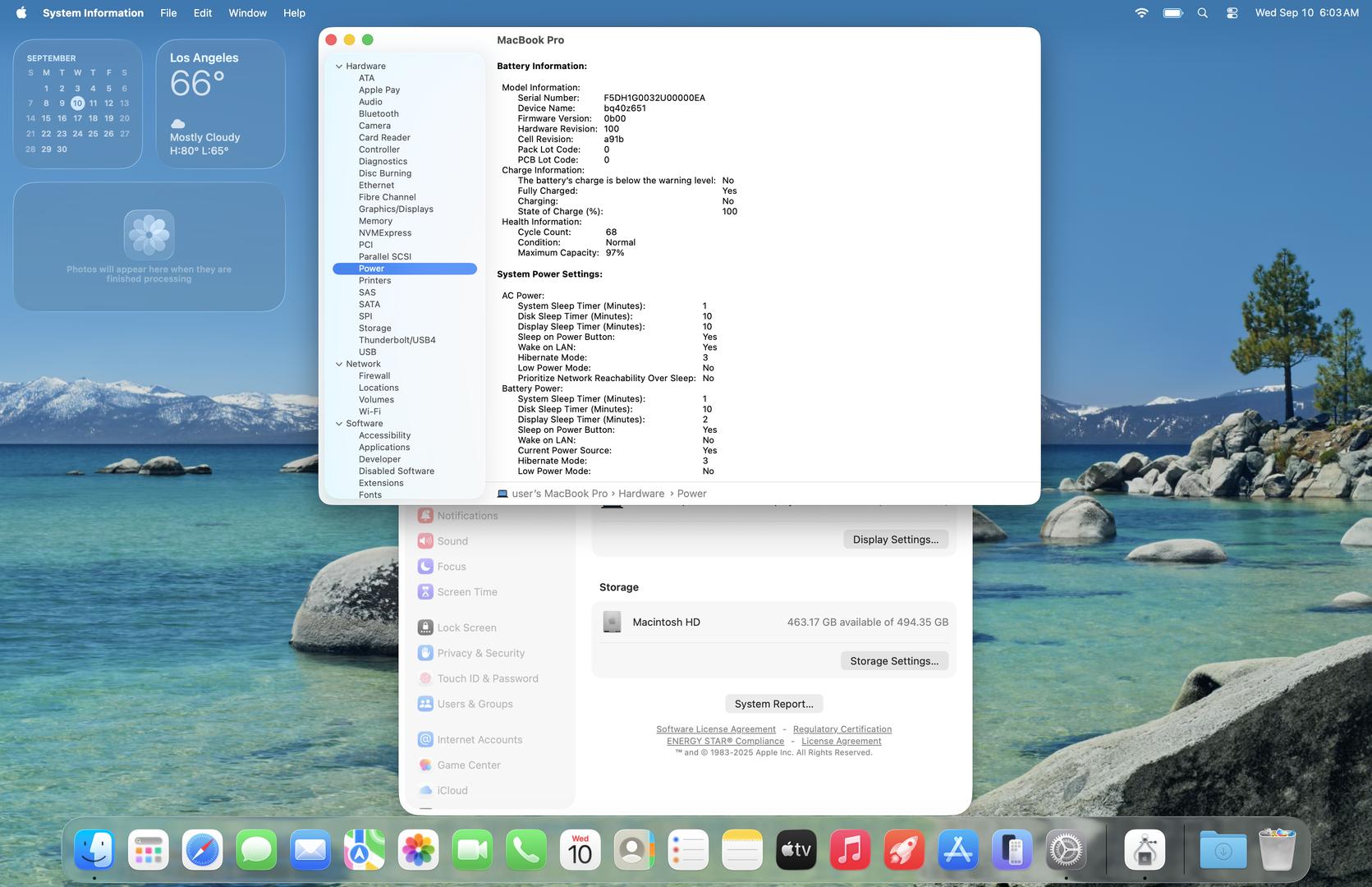Launch Apple TV from the Dock
Screen dimensions: 1372x887
[x=796, y=850]
